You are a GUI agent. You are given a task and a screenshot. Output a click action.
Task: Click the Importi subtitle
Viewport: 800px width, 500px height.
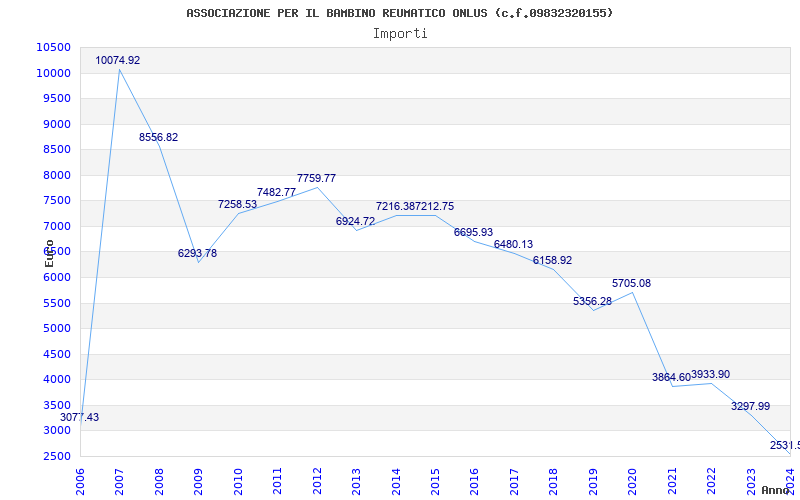(400, 34)
